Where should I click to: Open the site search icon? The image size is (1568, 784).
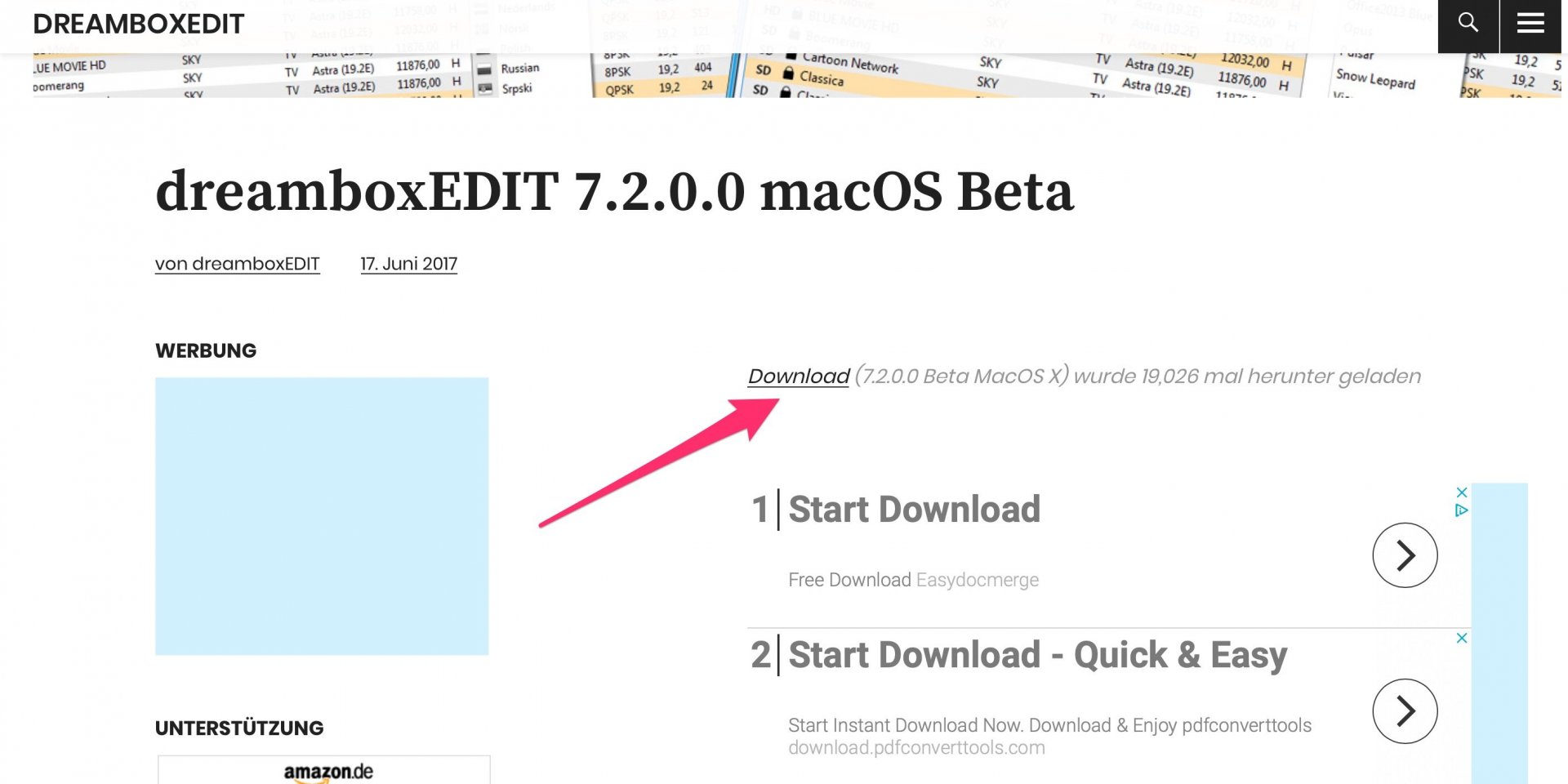click(1468, 24)
